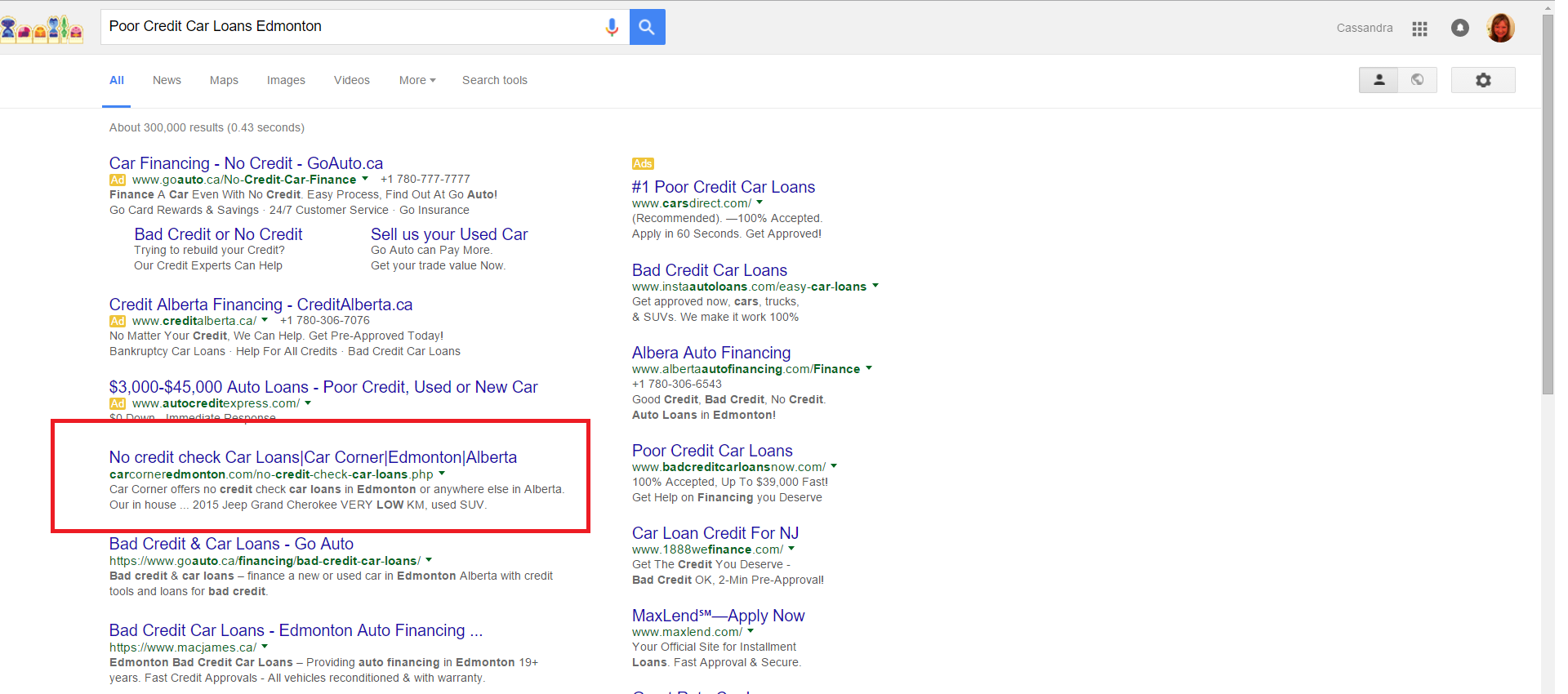Click the page vertical scrollbar thumb
This screenshot has width=1568, height=694.
(1548, 204)
